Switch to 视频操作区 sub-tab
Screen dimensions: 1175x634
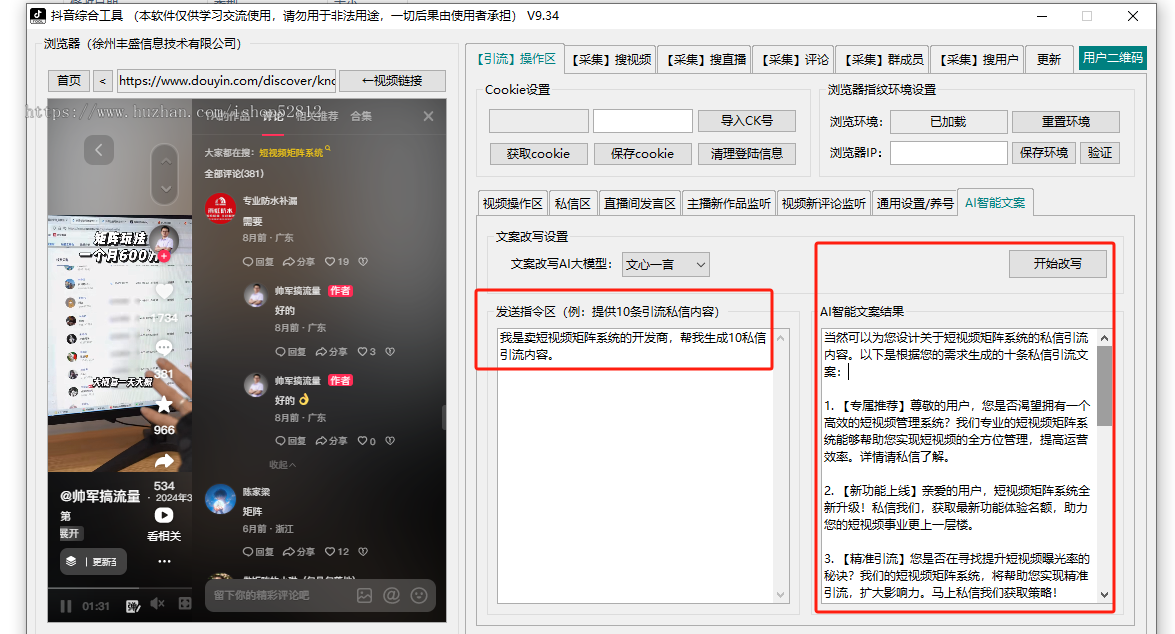pos(513,203)
